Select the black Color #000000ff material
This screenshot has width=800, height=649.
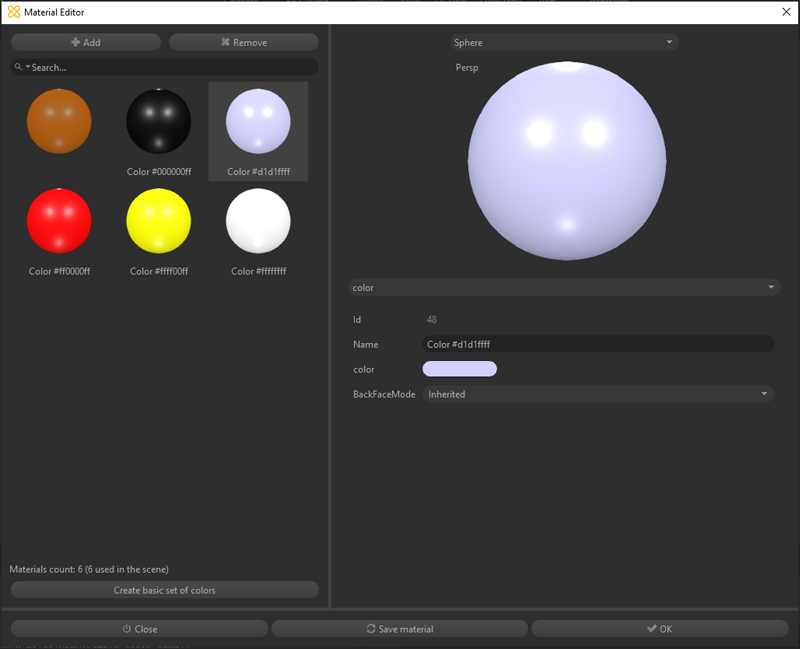pos(159,131)
